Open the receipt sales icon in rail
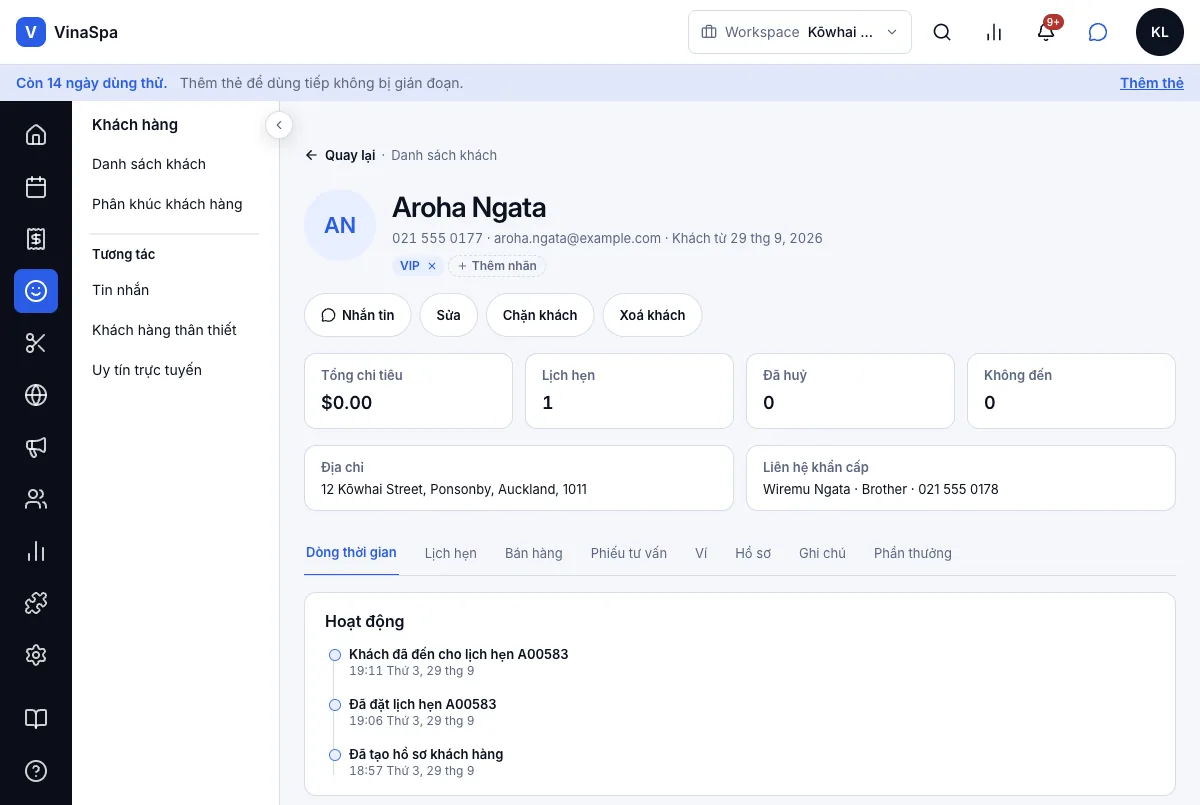Screen dimensions: 1200x805 (36, 239)
